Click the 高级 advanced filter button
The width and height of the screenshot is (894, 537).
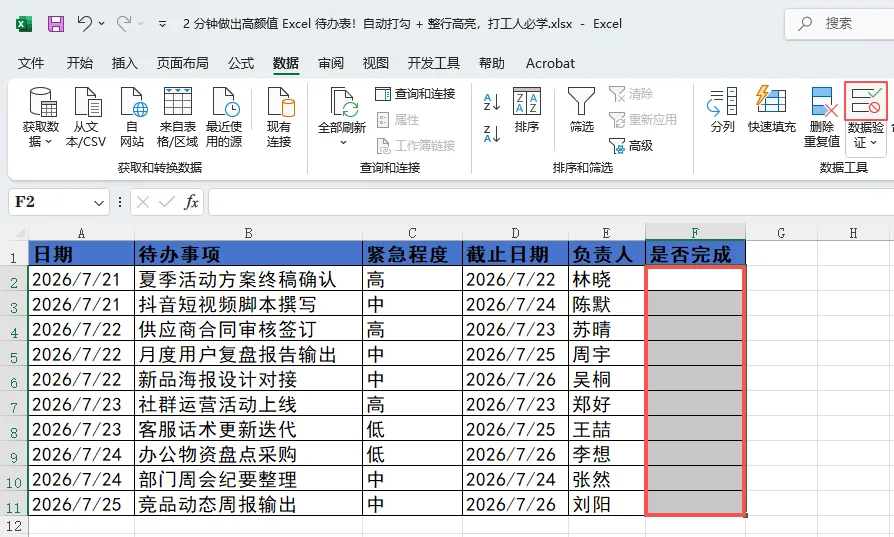[x=631, y=146]
